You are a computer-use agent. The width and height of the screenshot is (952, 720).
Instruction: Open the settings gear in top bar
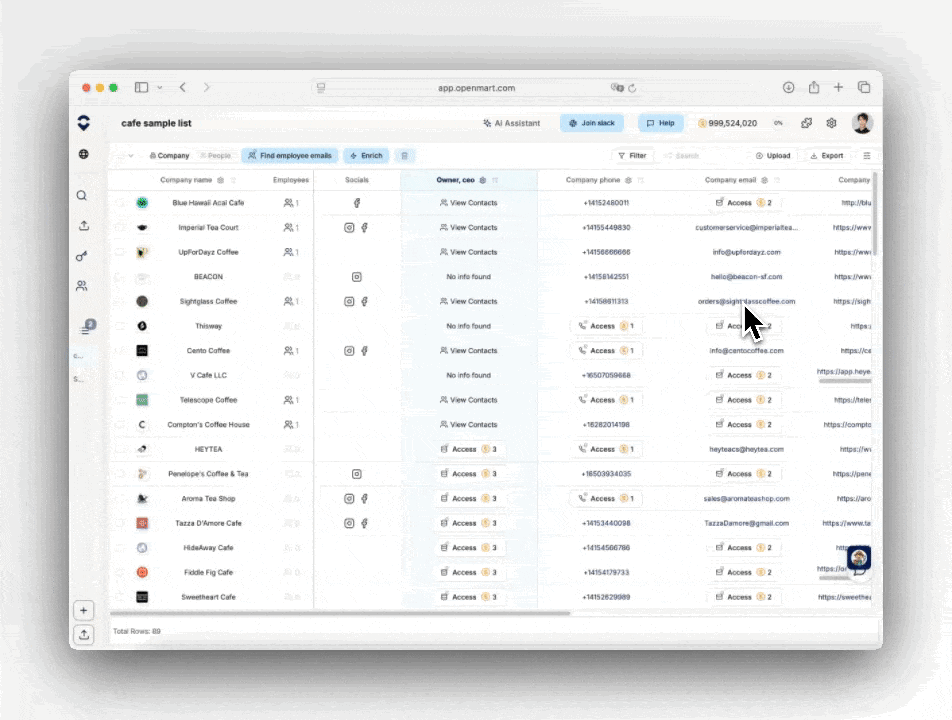coord(831,123)
